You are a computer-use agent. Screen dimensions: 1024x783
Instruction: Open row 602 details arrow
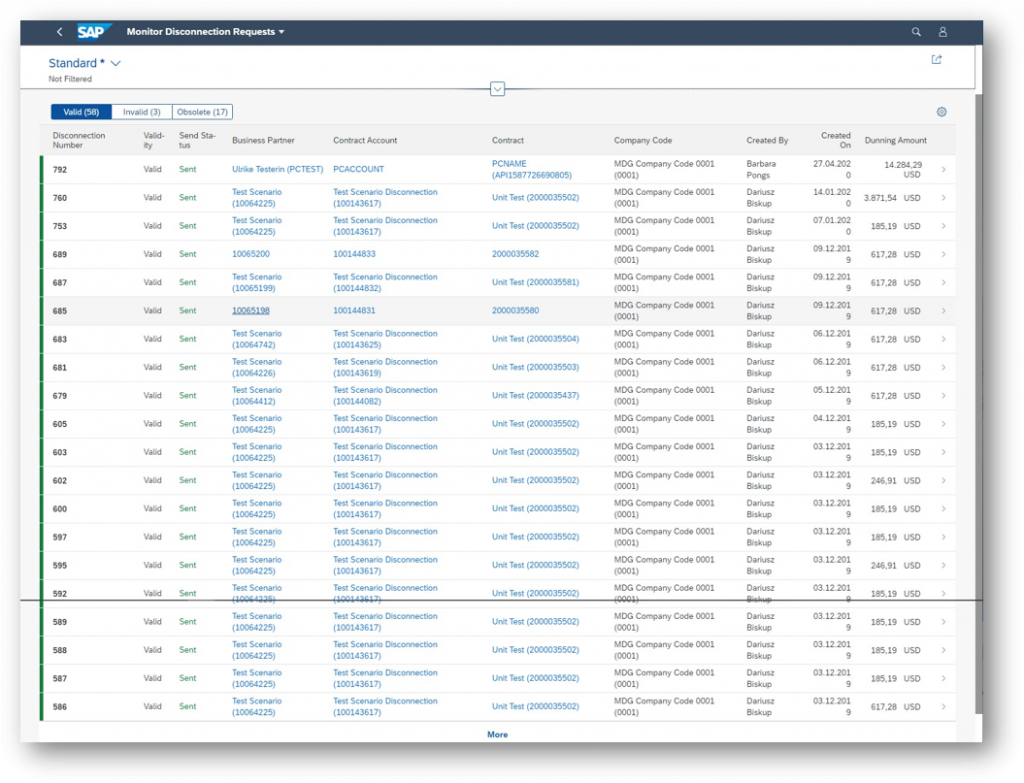coord(944,481)
